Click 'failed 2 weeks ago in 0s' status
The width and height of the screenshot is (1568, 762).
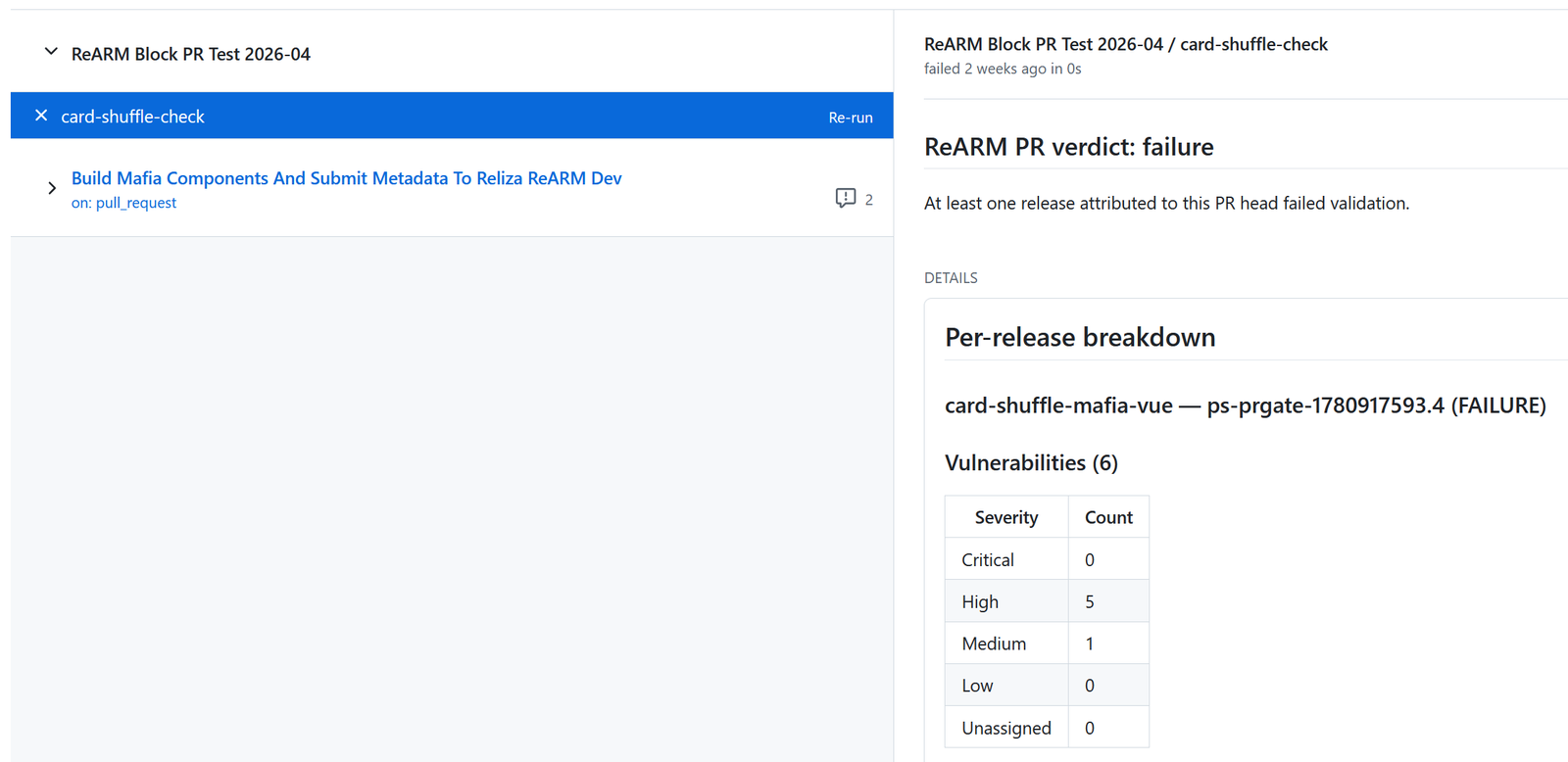tap(1003, 69)
